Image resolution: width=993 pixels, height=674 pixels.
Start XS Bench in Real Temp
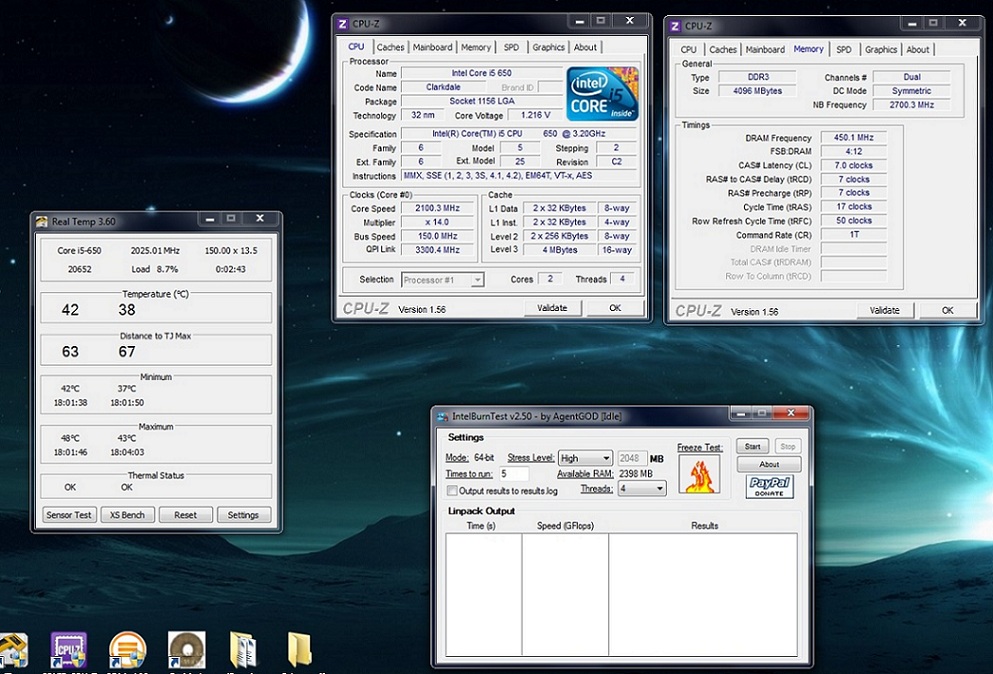point(127,515)
